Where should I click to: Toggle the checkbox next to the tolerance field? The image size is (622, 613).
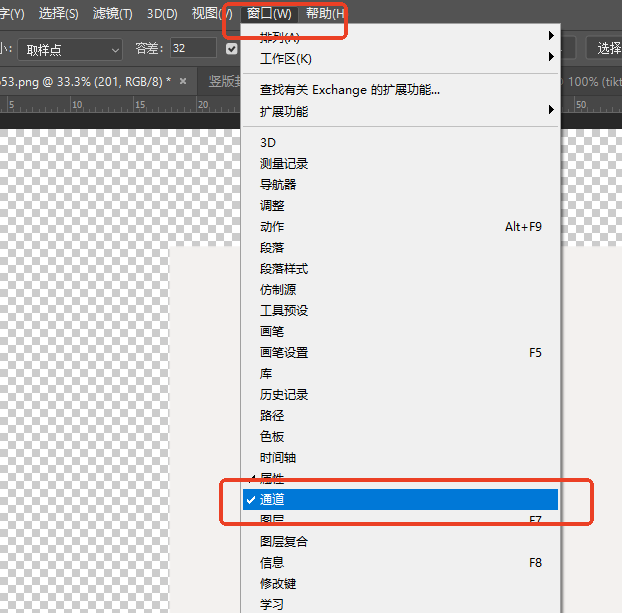click(232, 49)
